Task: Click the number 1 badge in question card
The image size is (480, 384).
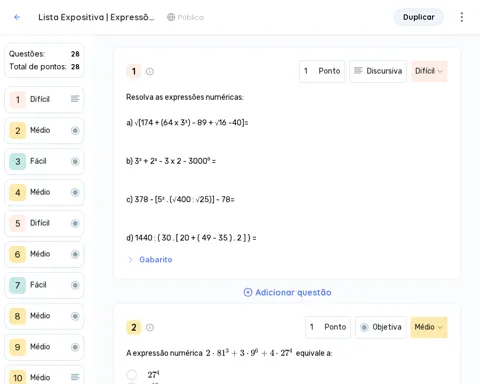Action: pos(134,71)
